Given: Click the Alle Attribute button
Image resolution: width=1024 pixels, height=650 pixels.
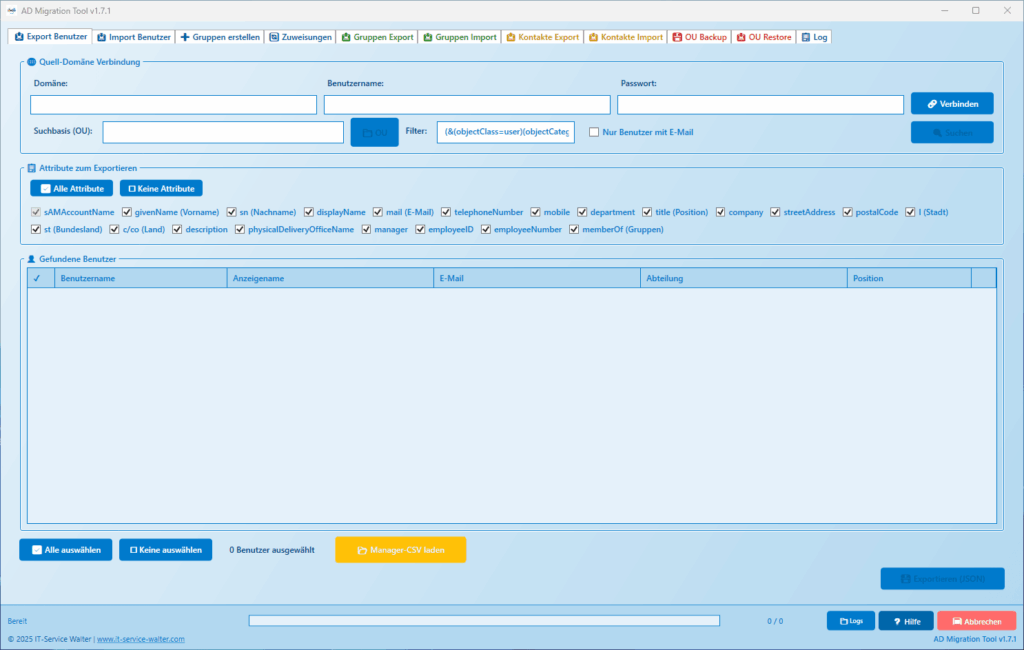Looking at the screenshot, I should (x=70, y=187).
